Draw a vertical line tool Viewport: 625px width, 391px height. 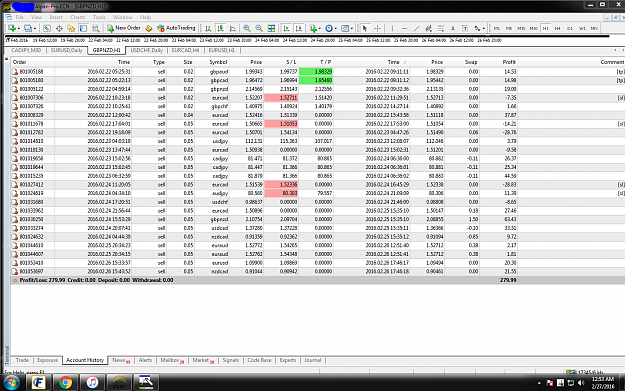click(392, 28)
